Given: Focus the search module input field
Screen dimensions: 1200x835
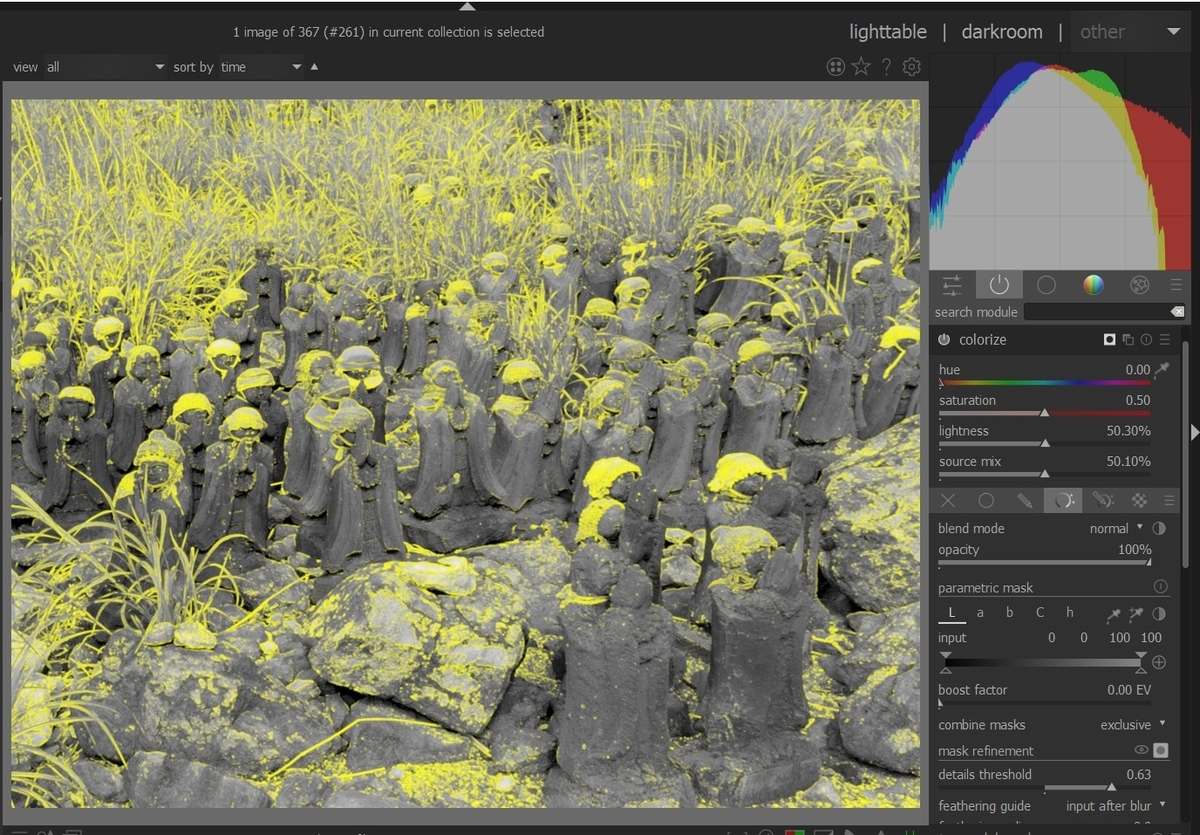Looking at the screenshot, I should (1097, 312).
